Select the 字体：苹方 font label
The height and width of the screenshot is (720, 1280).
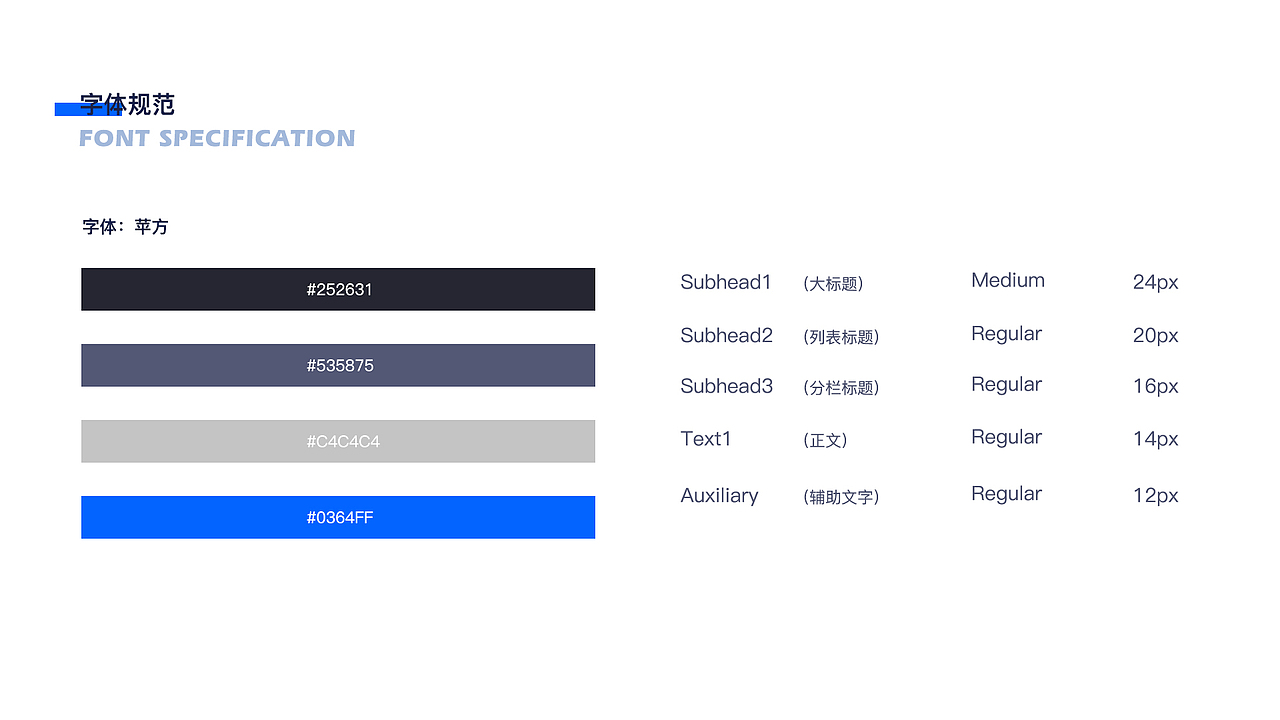point(125,227)
